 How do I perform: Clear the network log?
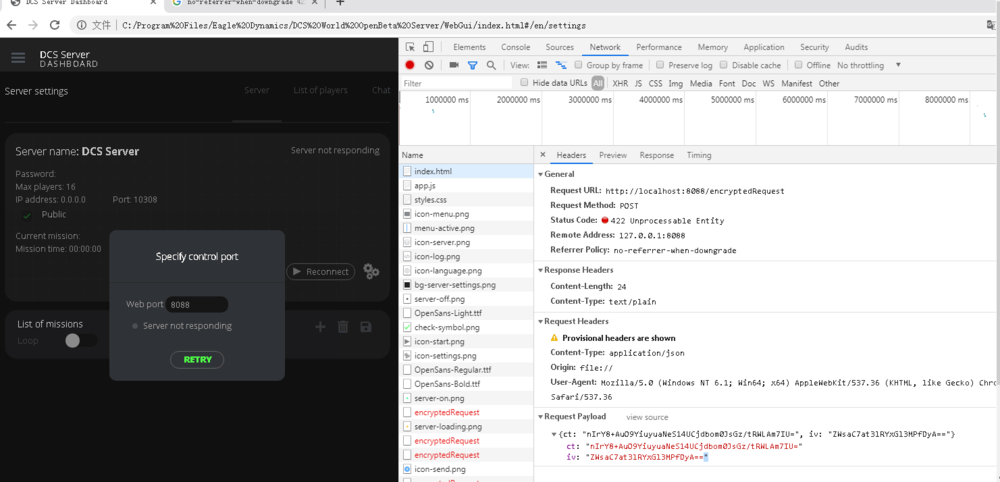429,65
